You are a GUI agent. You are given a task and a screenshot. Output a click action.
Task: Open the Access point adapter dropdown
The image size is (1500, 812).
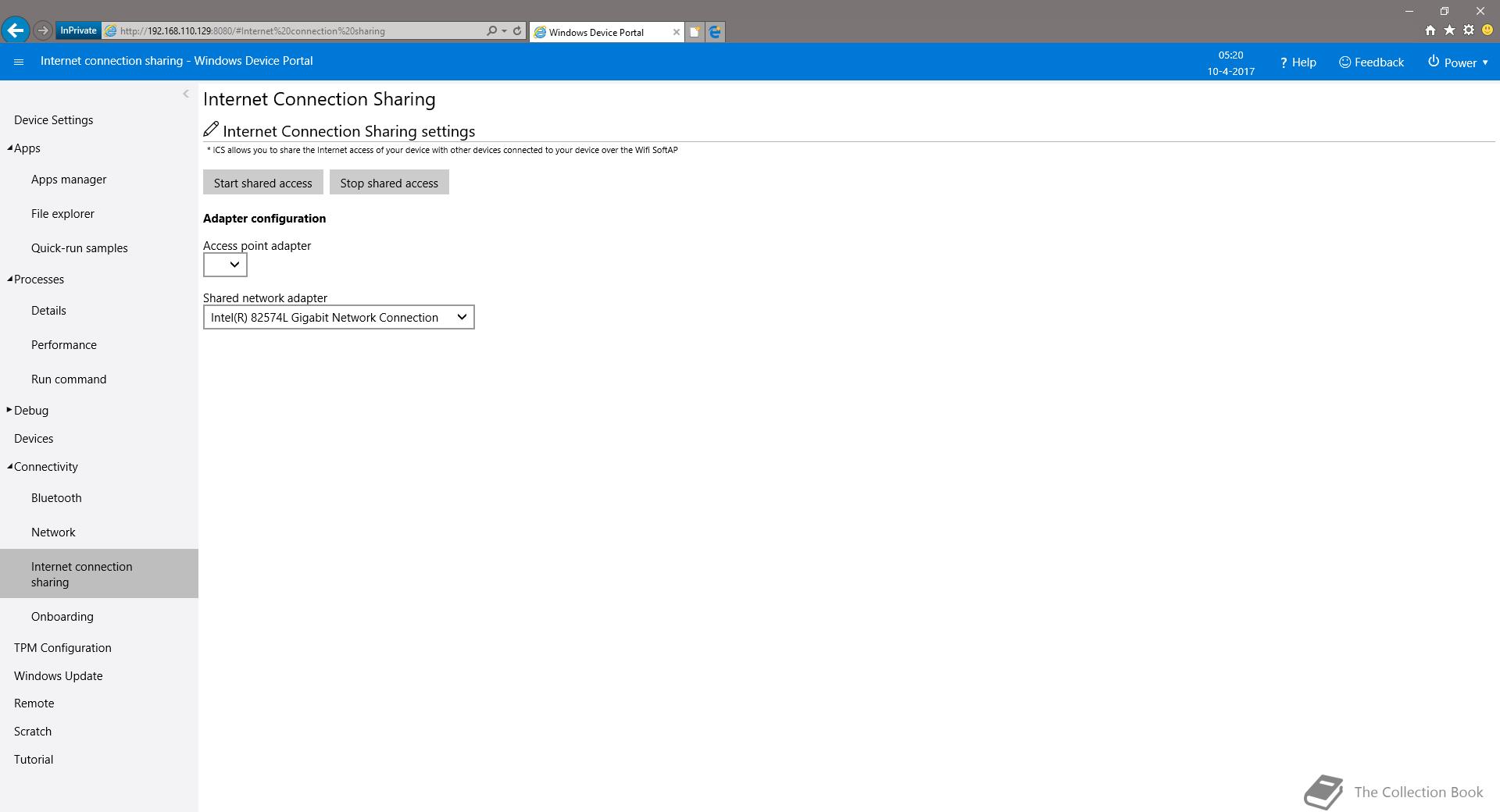coord(225,265)
